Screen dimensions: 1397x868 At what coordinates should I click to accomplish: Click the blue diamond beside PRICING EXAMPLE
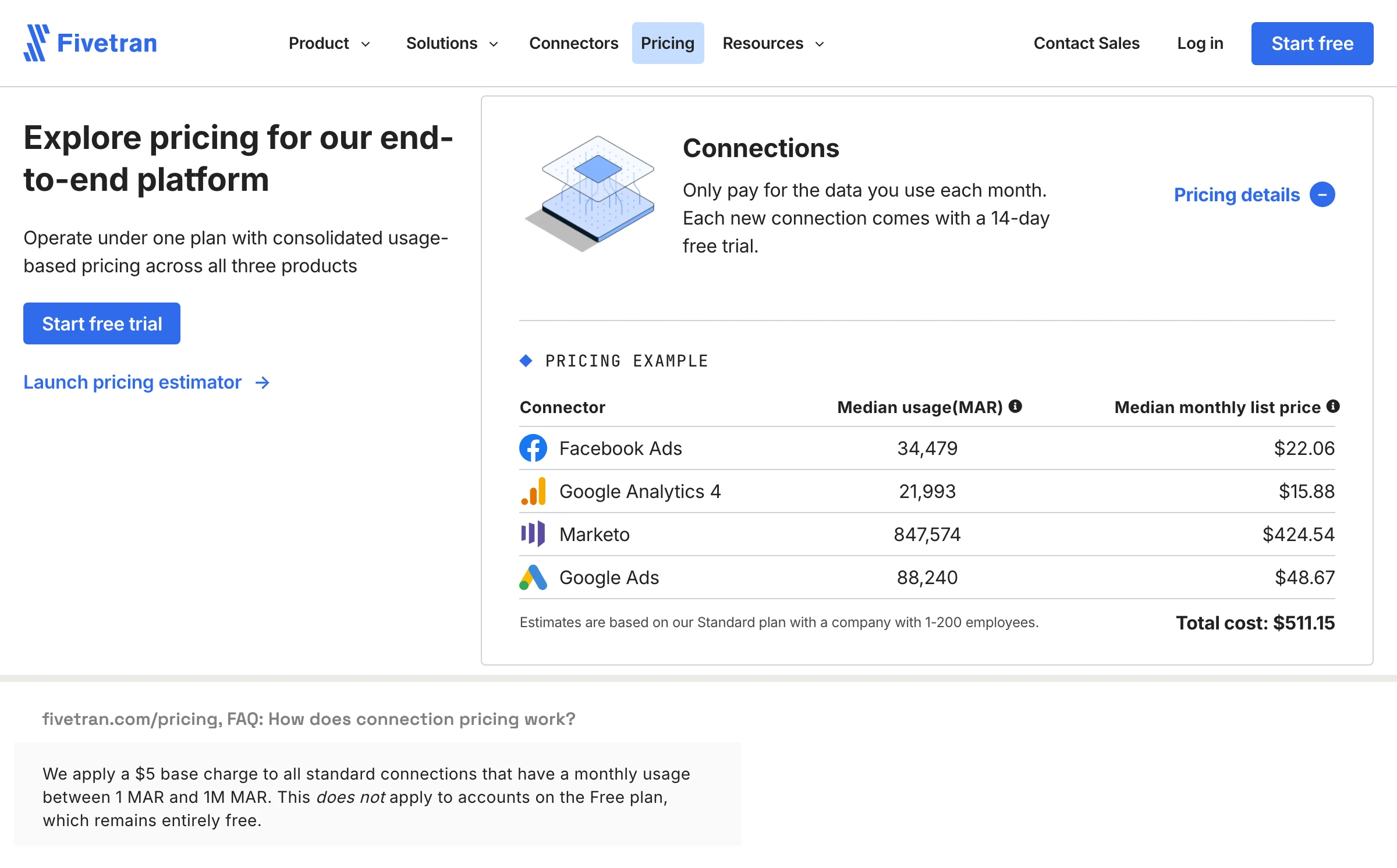526,361
